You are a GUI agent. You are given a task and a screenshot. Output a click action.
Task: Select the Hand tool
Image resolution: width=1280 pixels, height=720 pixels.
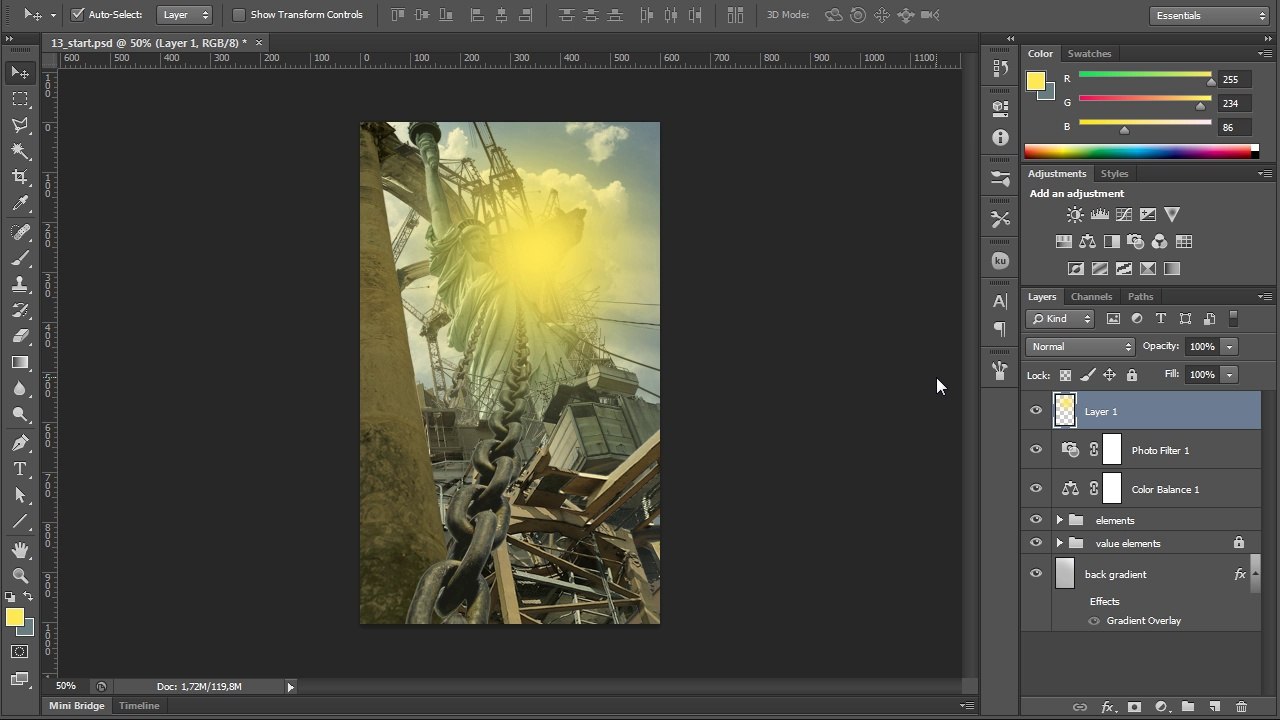20,550
